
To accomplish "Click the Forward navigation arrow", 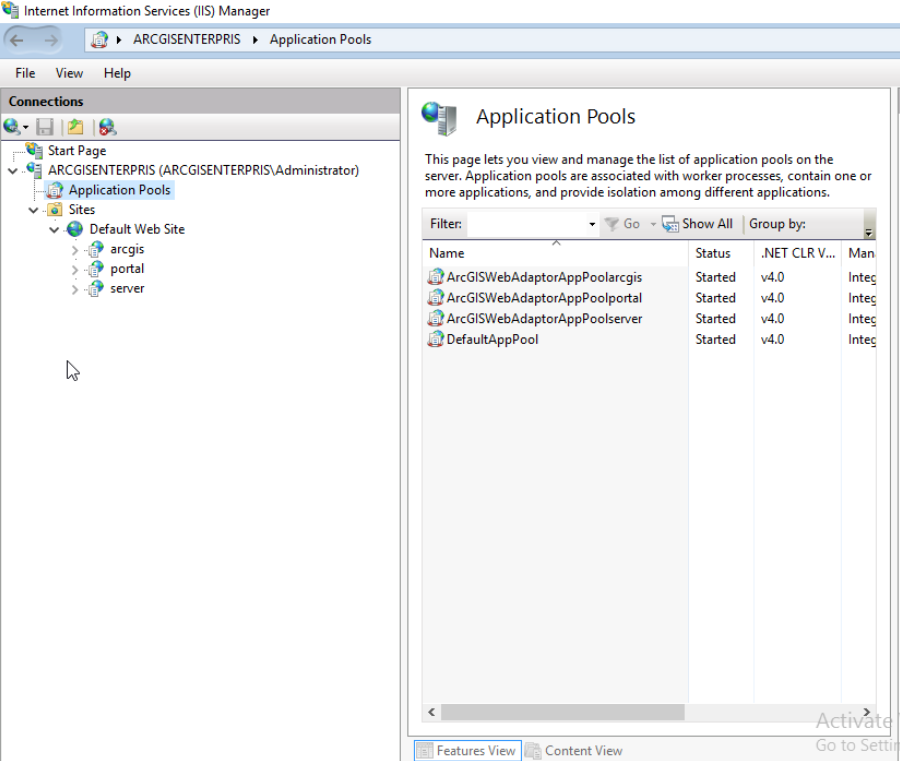I will (x=51, y=40).
